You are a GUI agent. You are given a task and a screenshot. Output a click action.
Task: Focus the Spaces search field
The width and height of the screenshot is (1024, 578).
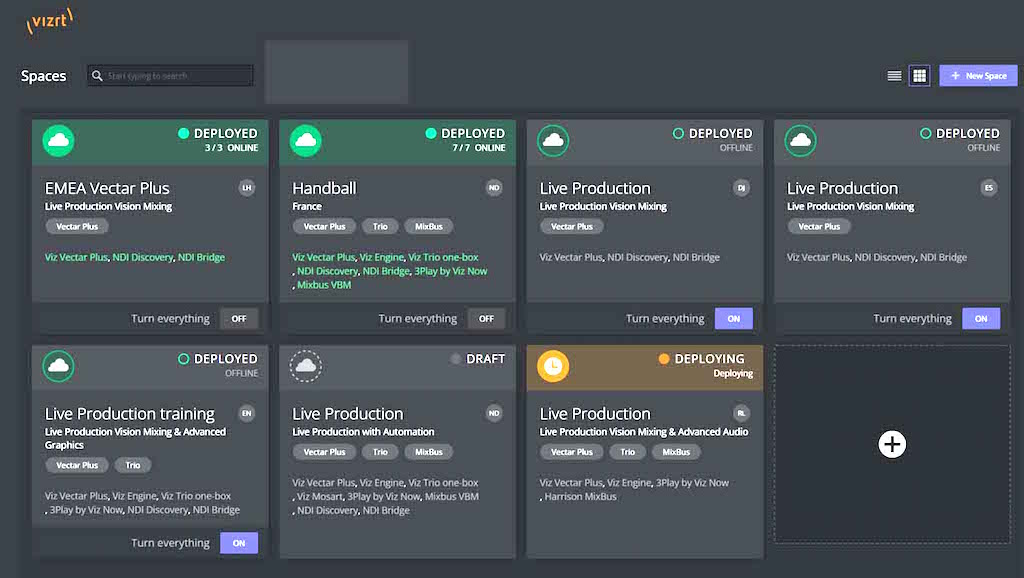coord(170,76)
